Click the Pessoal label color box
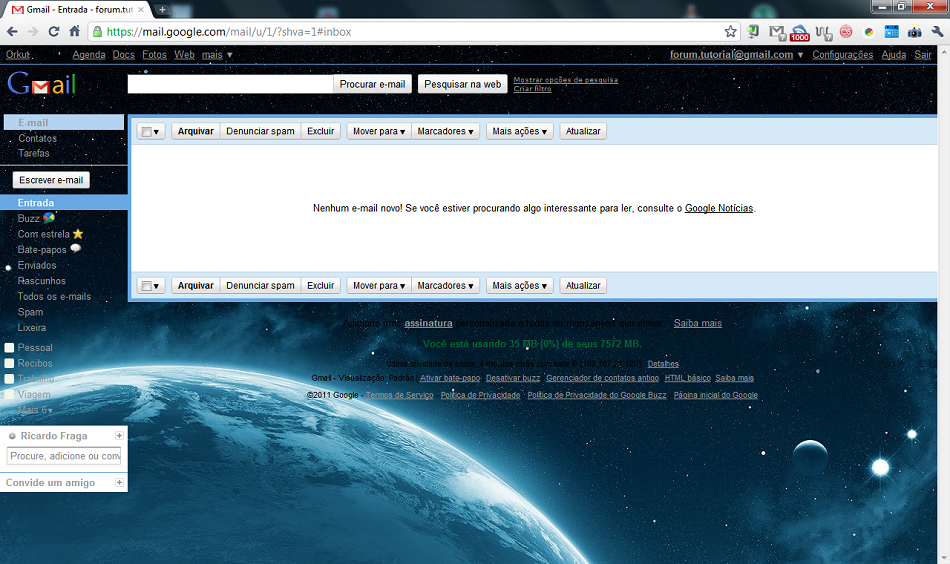 (9, 348)
